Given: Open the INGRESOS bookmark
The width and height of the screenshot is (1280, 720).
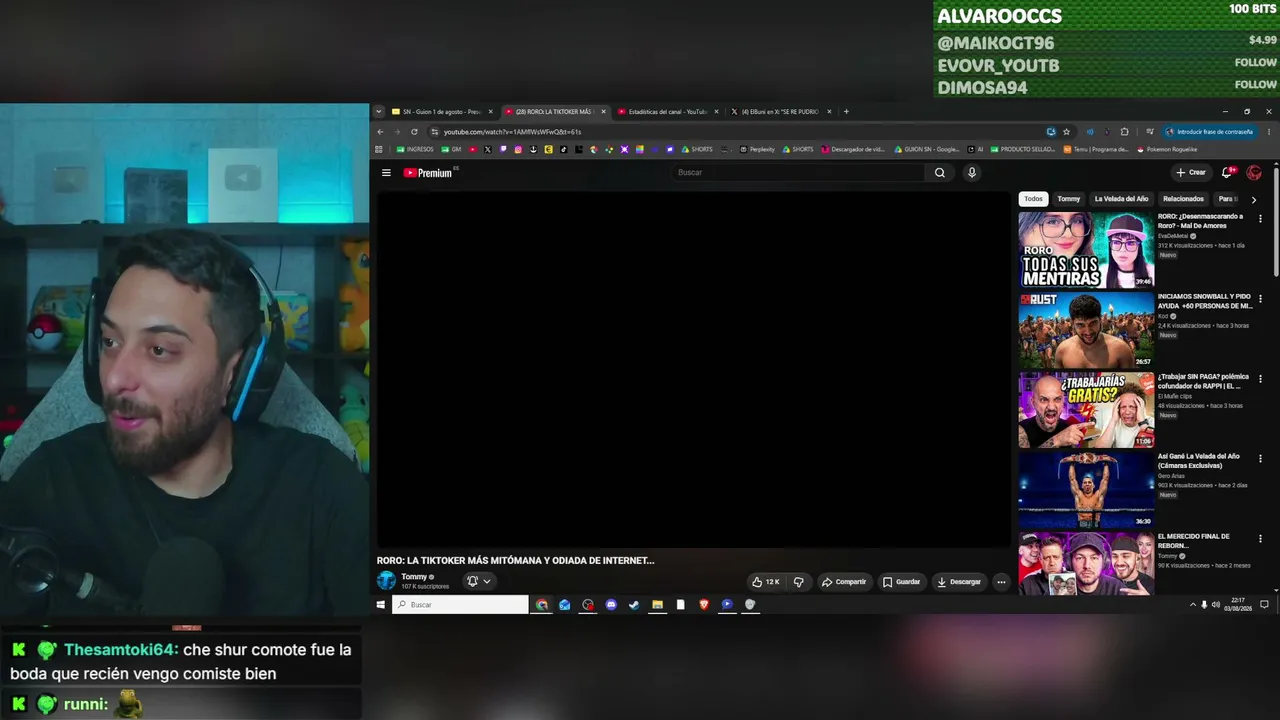Looking at the screenshot, I should pyautogui.click(x=416, y=150).
